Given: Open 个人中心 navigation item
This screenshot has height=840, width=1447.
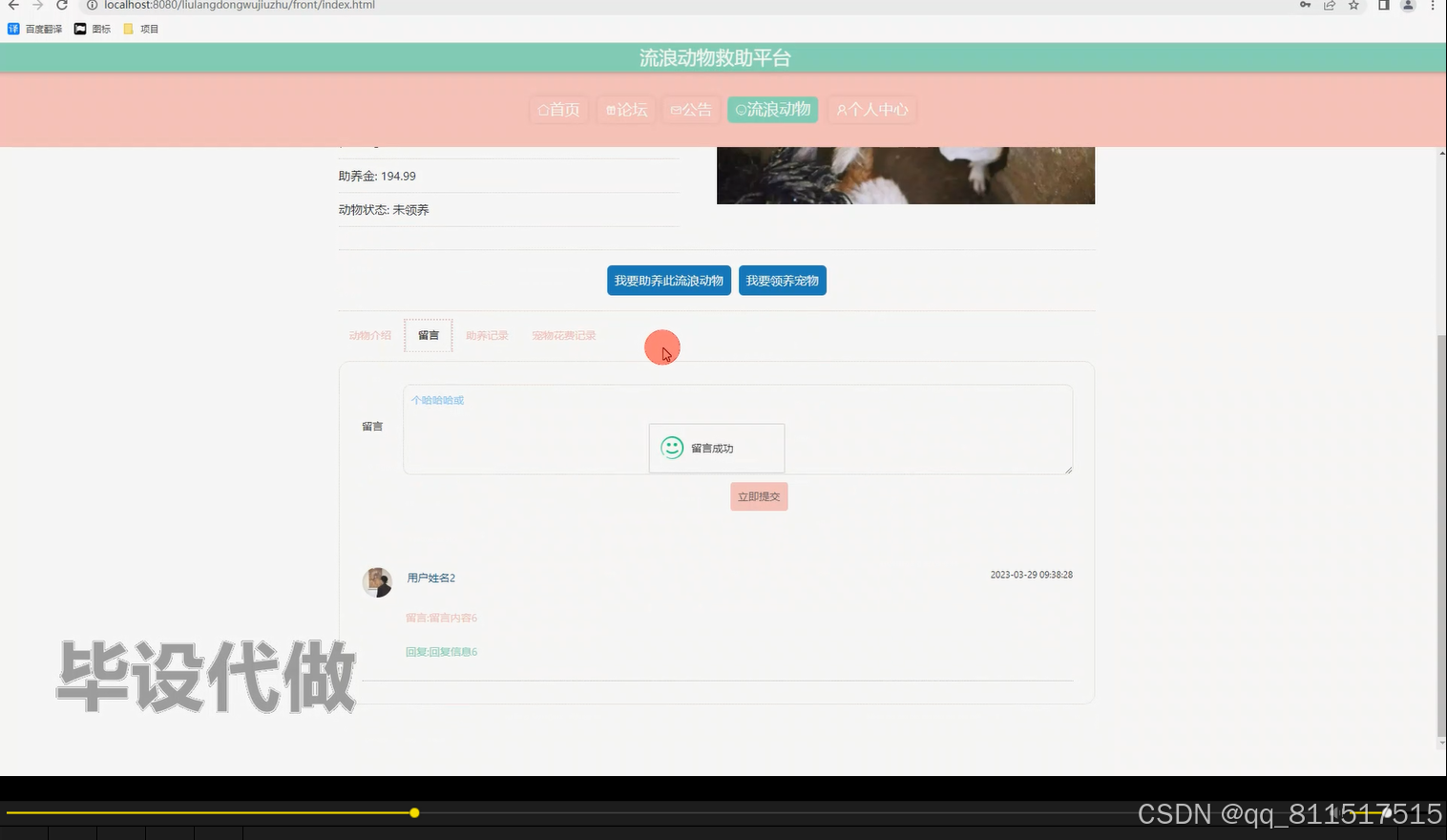Looking at the screenshot, I should [x=872, y=110].
